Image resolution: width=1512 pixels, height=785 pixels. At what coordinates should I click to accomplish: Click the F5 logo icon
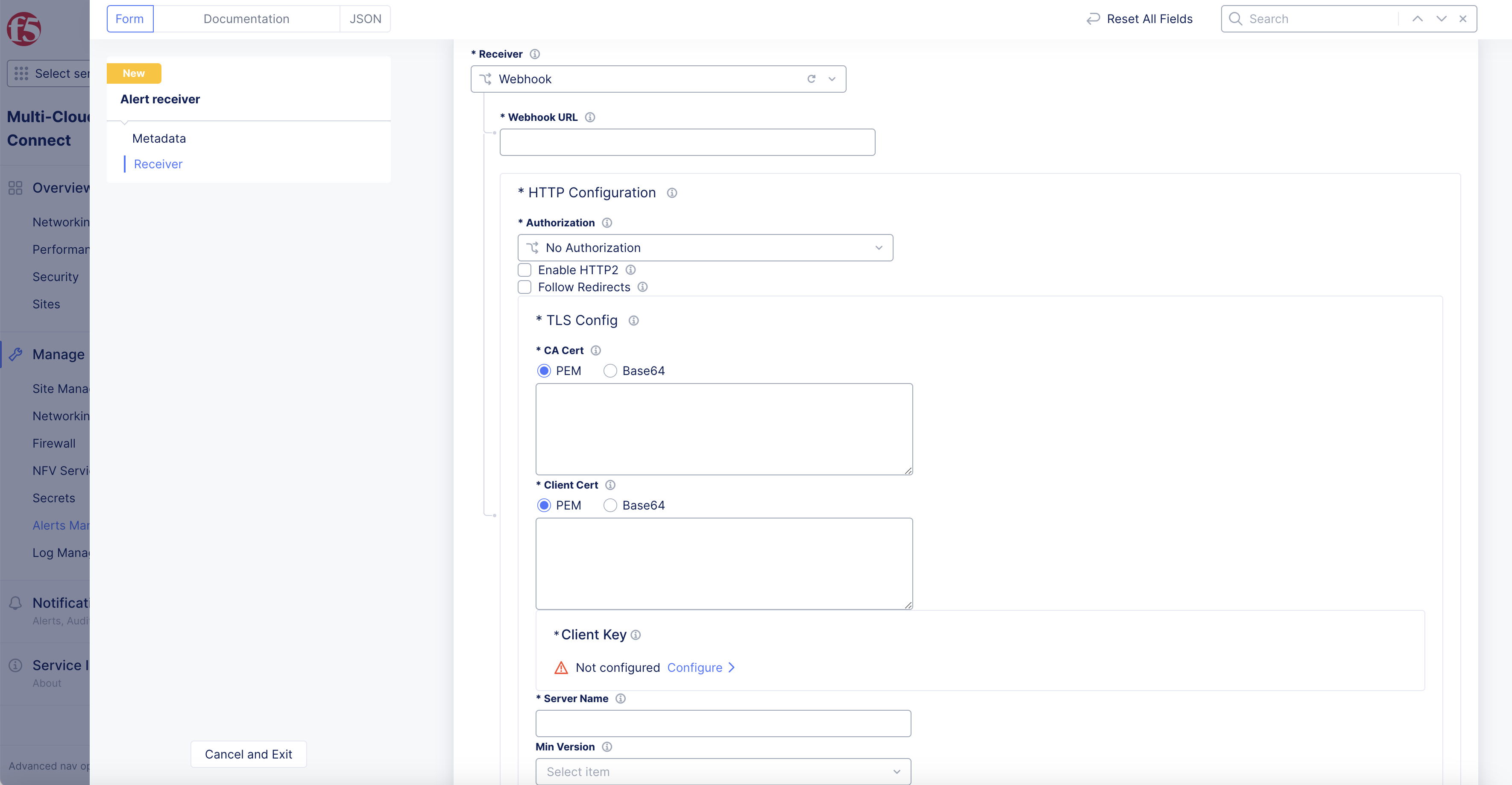tap(23, 28)
